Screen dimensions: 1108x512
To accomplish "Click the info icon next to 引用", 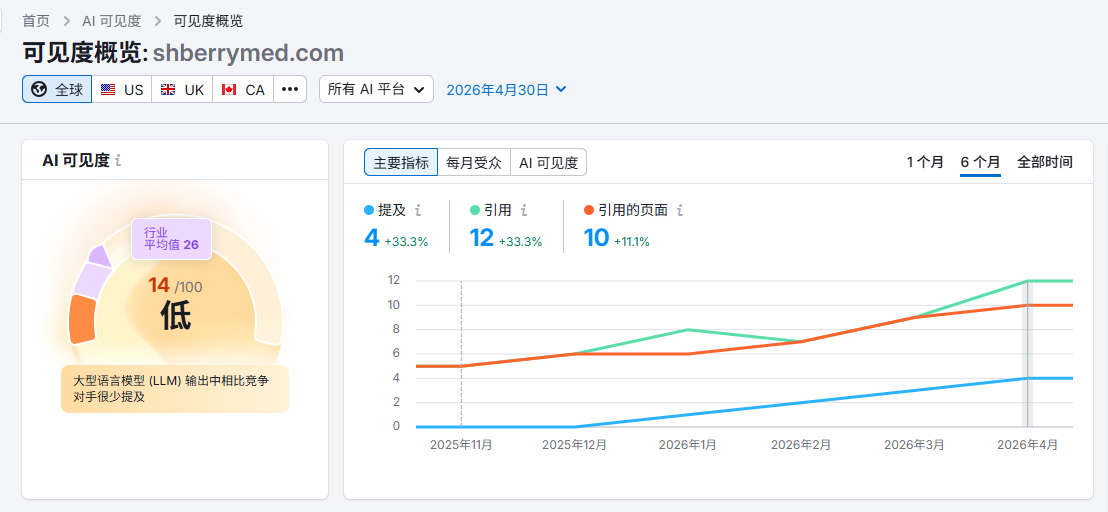I will click(x=524, y=210).
